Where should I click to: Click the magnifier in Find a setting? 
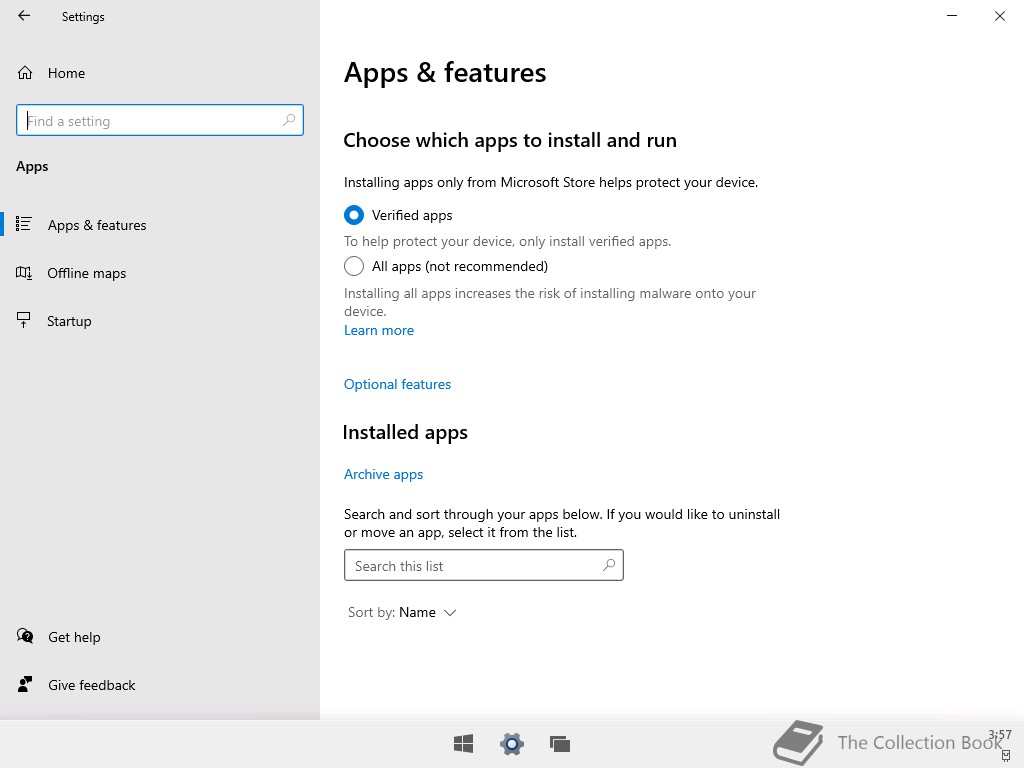coord(289,120)
